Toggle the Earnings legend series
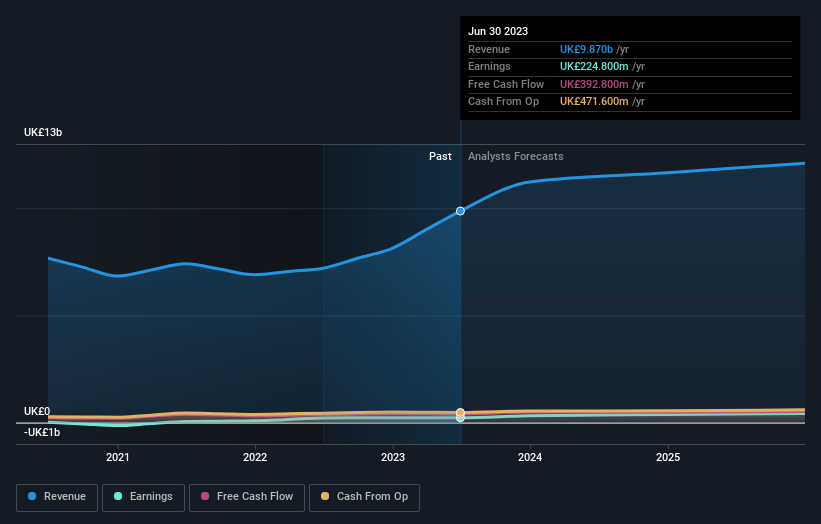The image size is (821, 524). 143,497
